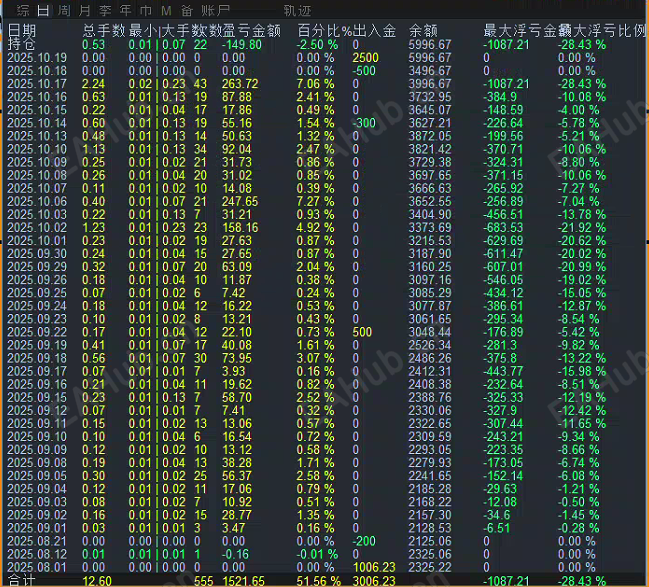Open the 月 monthly tab
Screen dimensions: 649x587
pos(84,10)
